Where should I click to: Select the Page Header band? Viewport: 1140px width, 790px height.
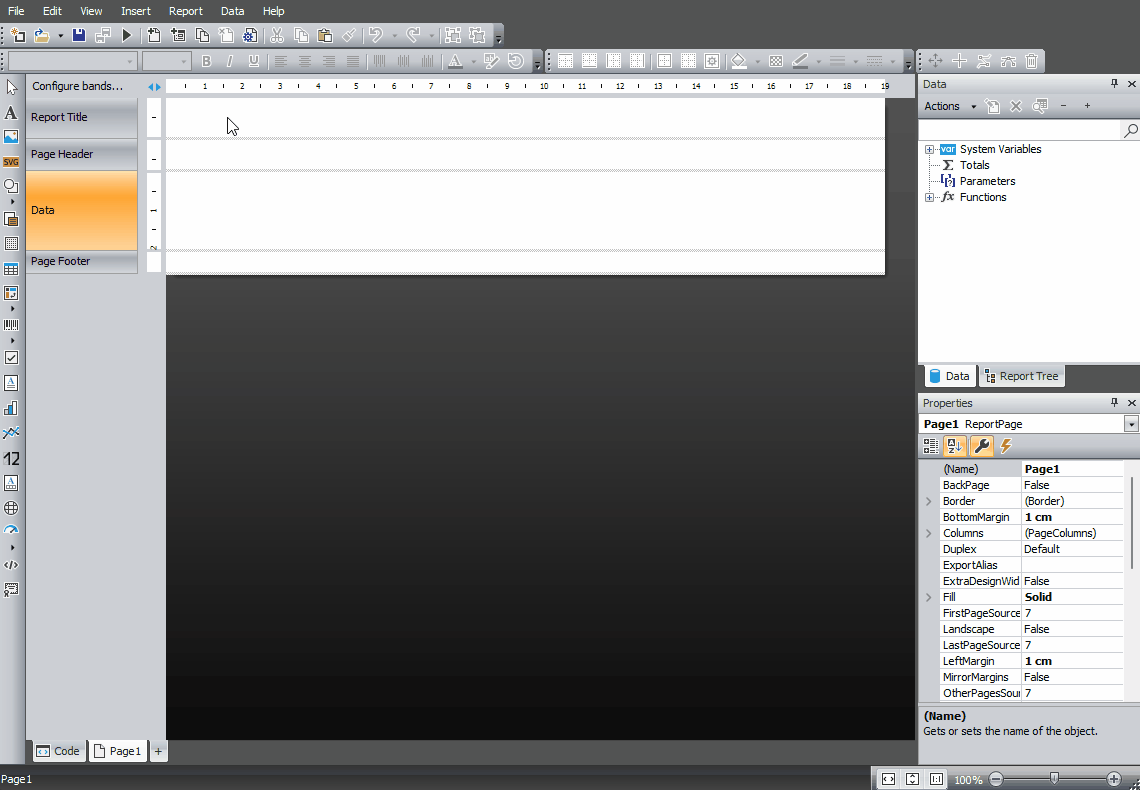(x=81, y=154)
